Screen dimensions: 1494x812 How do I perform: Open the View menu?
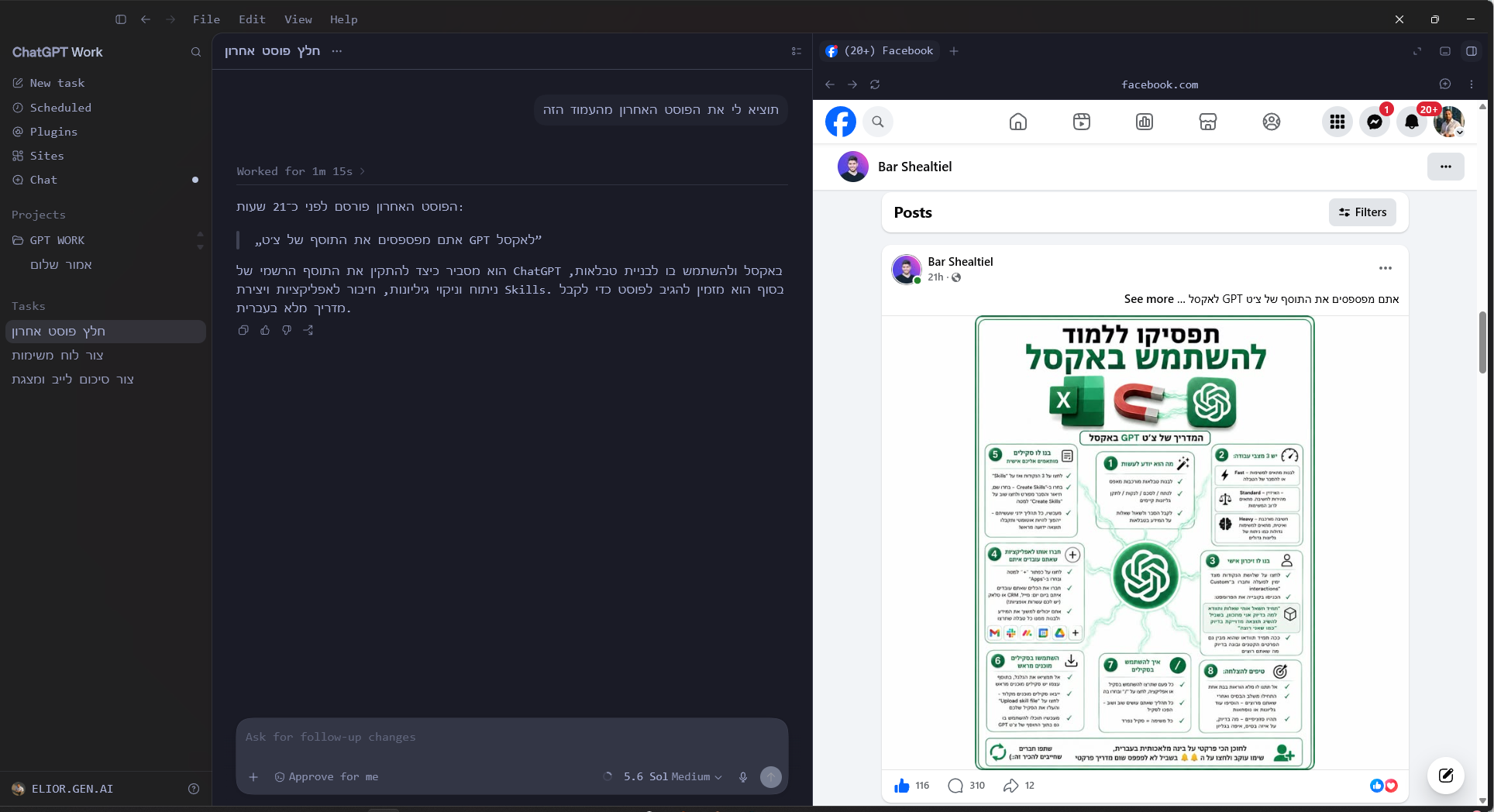(298, 19)
